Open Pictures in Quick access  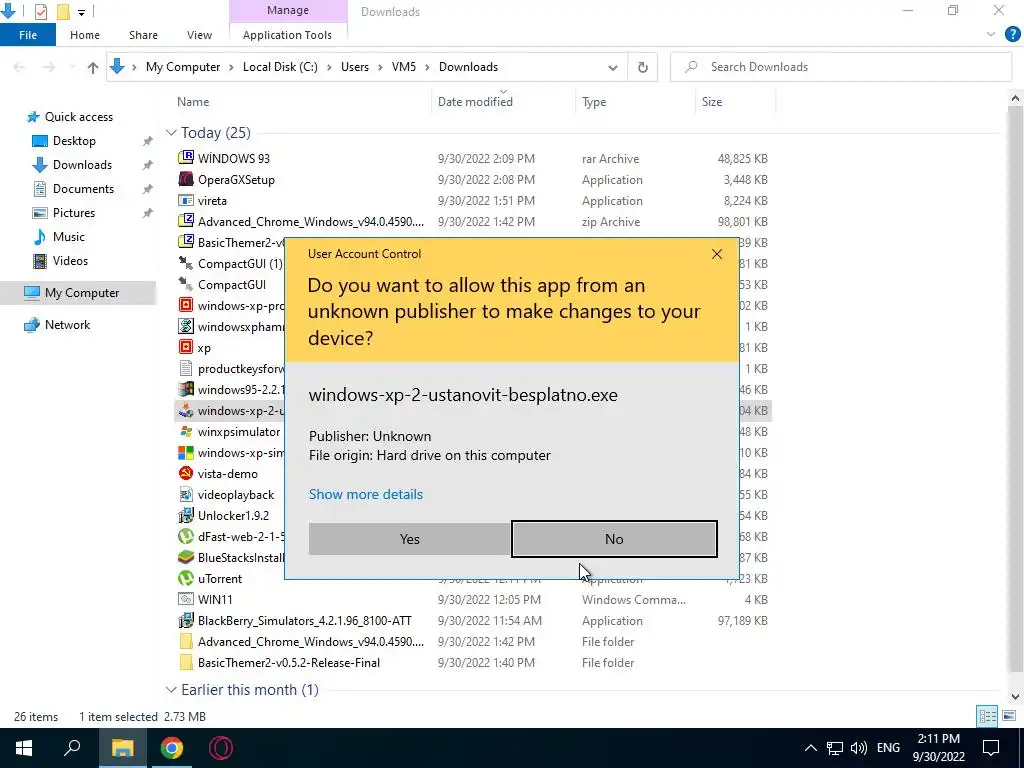tap(73, 213)
